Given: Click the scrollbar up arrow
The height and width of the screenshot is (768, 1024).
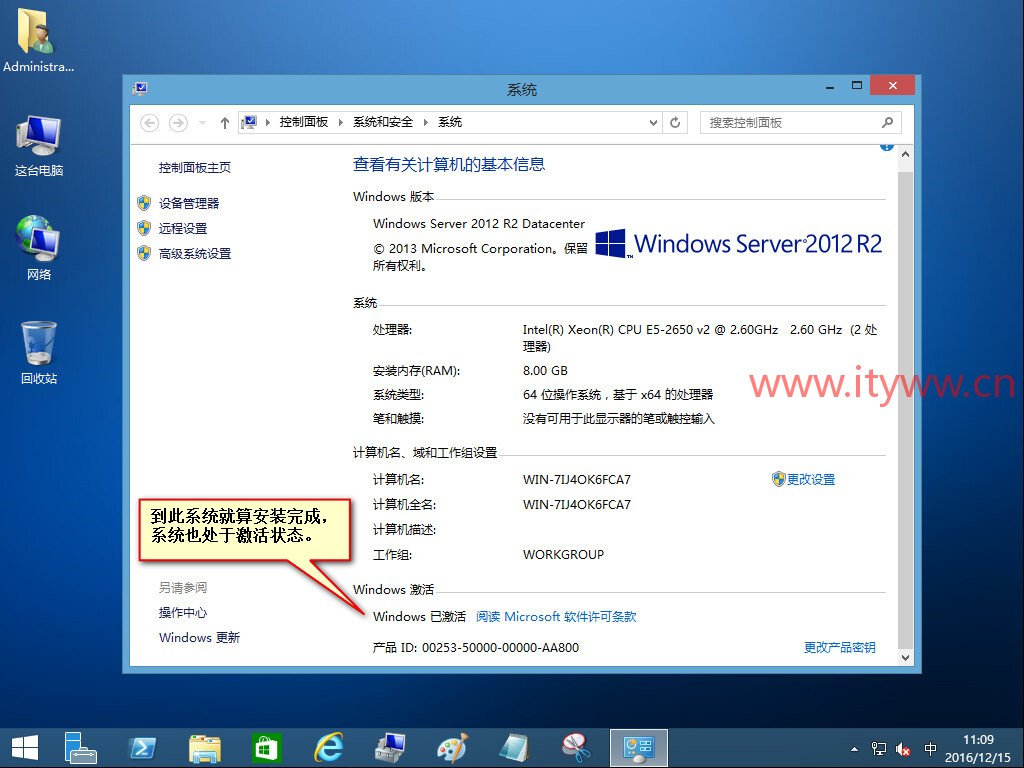Looking at the screenshot, I should pos(905,155).
